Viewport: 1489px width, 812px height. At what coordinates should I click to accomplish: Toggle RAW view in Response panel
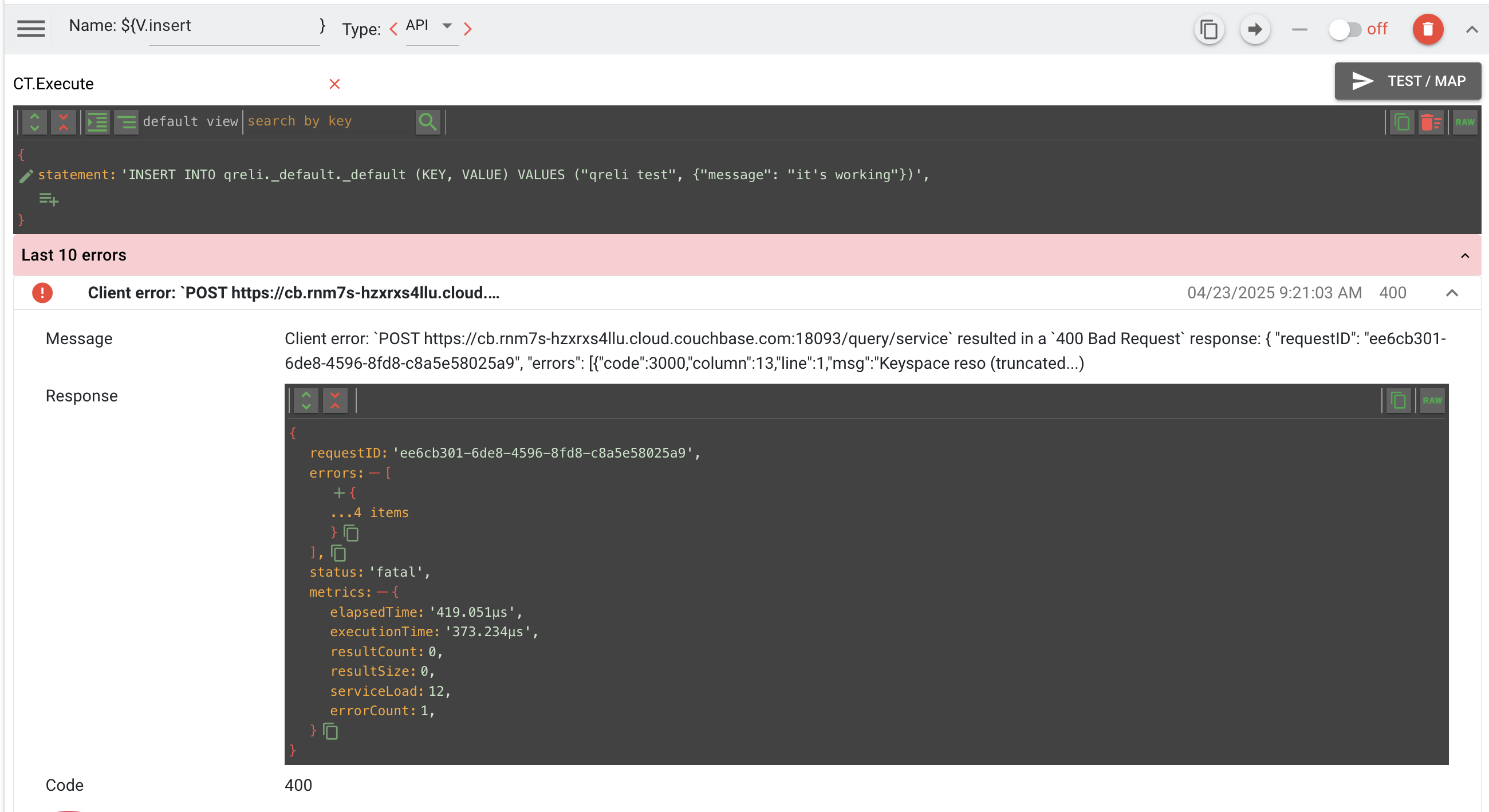[x=1432, y=400]
